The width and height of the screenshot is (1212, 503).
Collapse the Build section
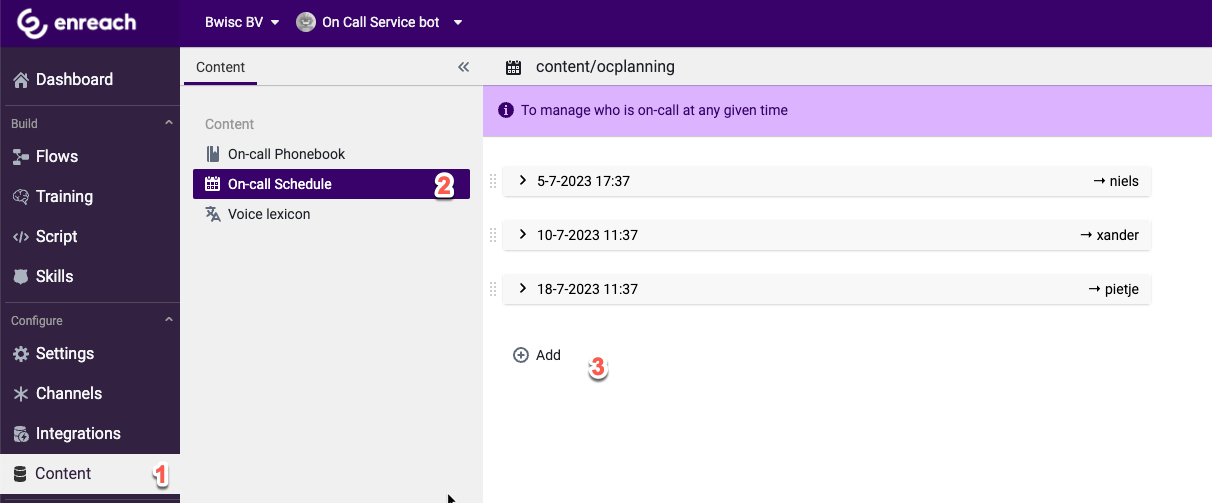pyautogui.click(x=168, y=123)
